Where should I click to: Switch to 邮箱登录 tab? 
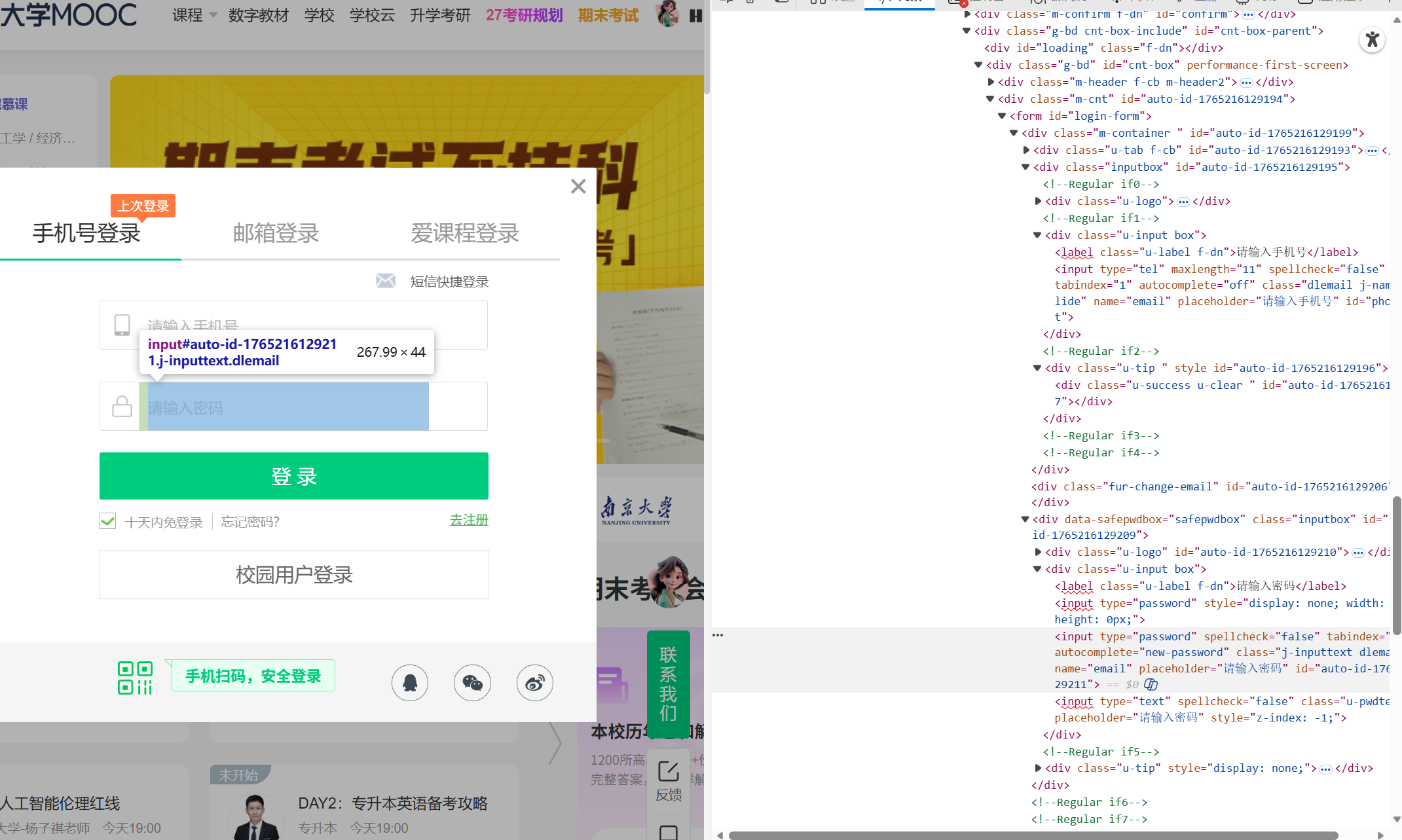pos(276,233)
